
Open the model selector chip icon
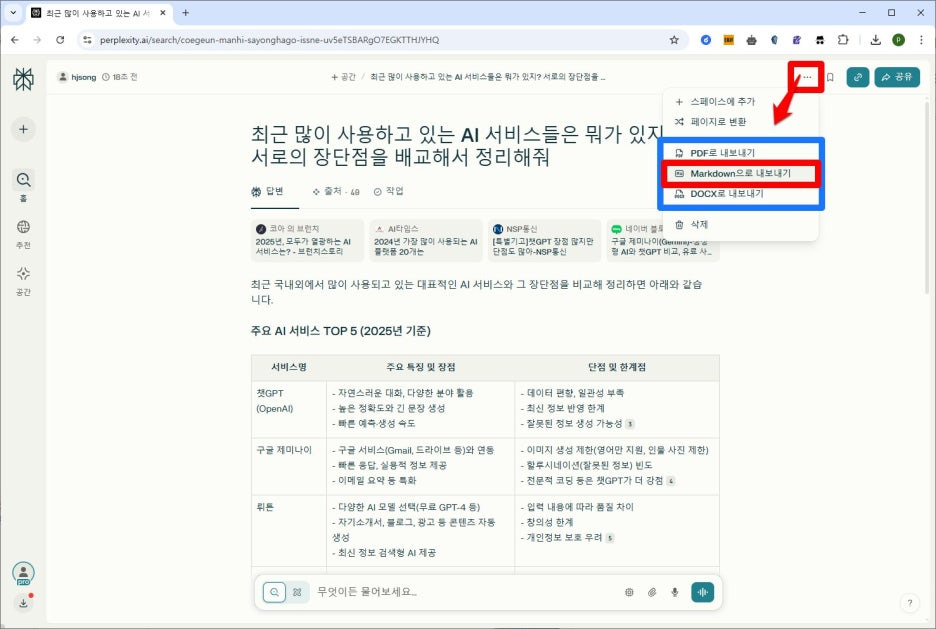point(629,592)
